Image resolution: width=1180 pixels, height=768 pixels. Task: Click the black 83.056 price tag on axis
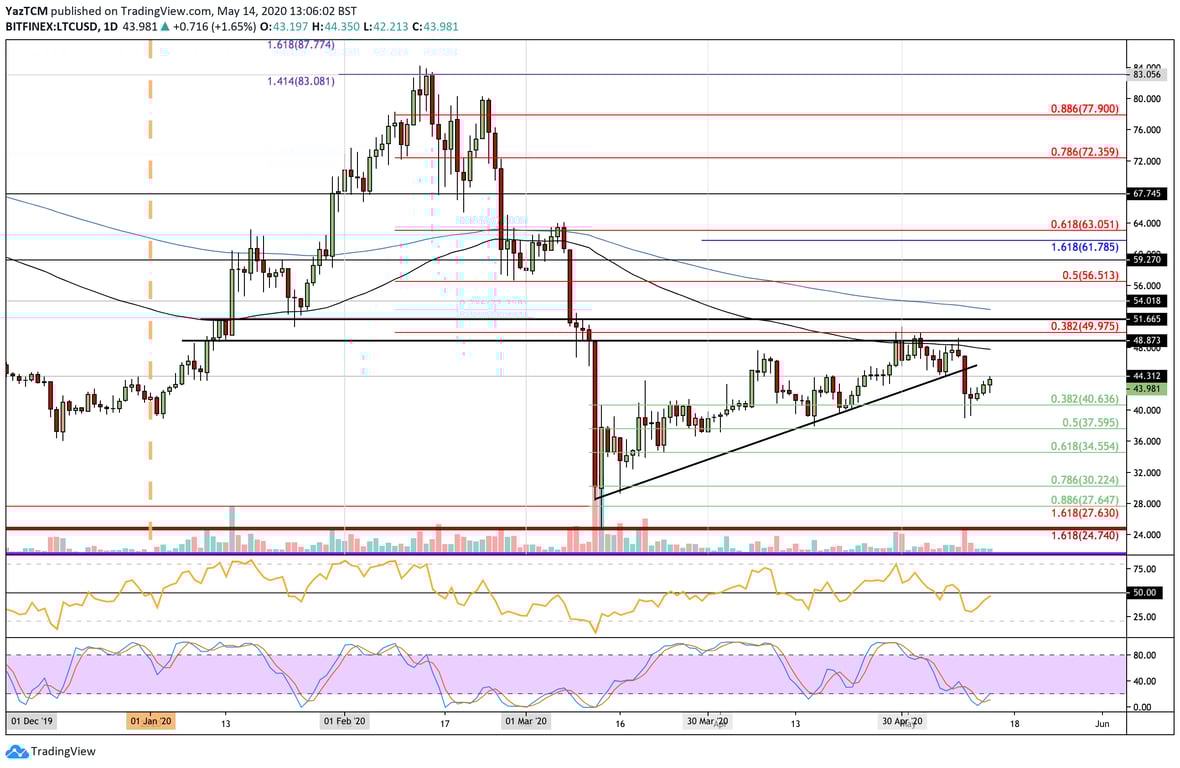(1147, 74)
